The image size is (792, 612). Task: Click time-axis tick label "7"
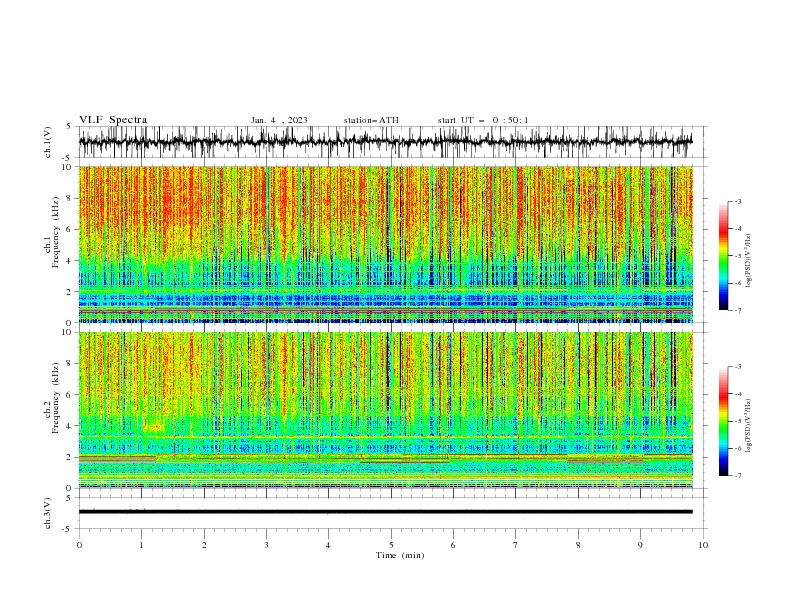tap(516, 545)
